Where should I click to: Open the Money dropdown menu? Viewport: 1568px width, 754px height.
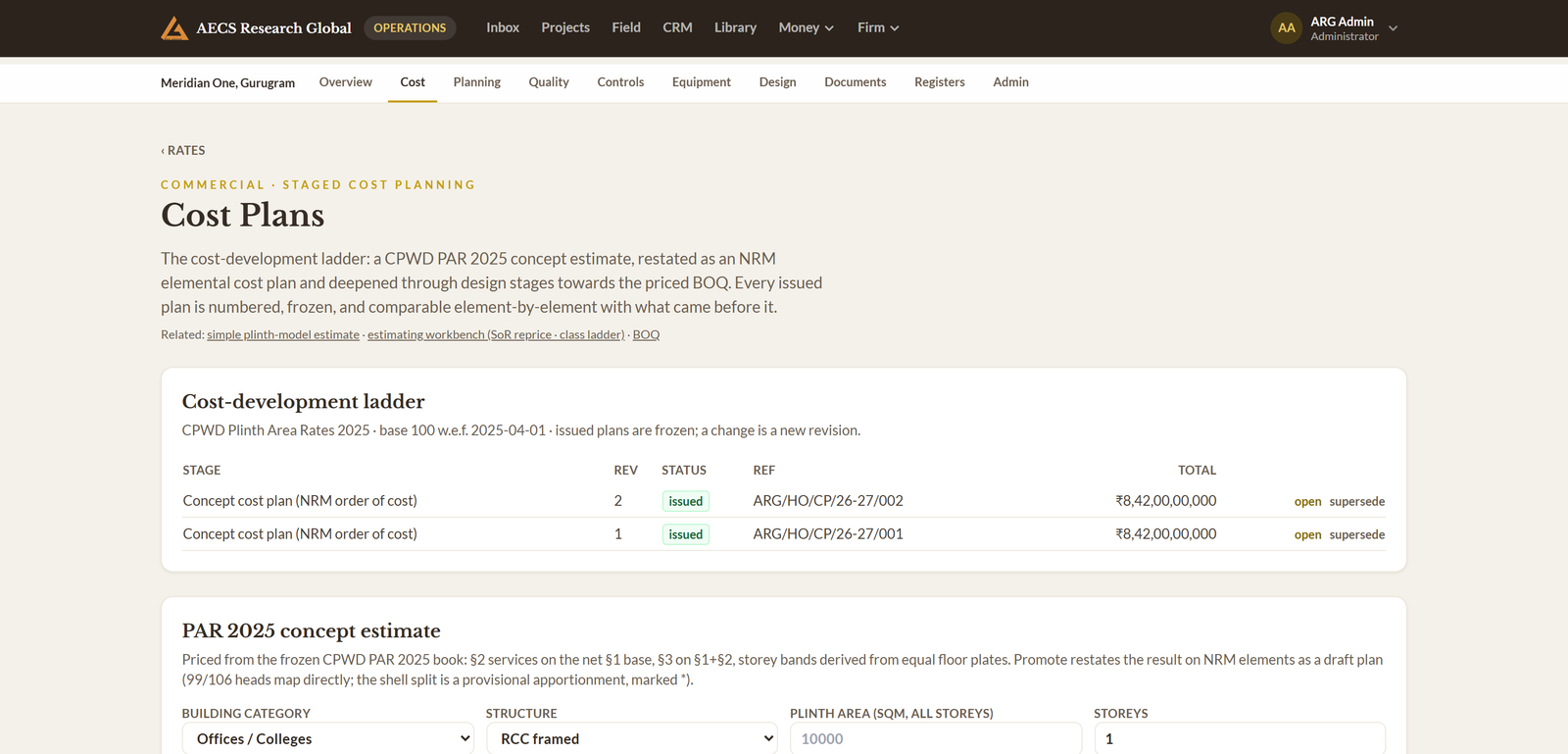[x=806, y=27]
